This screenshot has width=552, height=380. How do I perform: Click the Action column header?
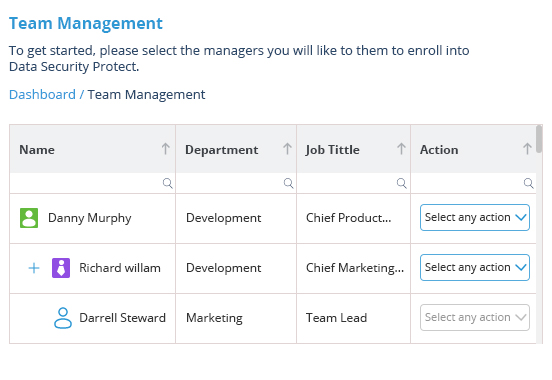point(473,149)
